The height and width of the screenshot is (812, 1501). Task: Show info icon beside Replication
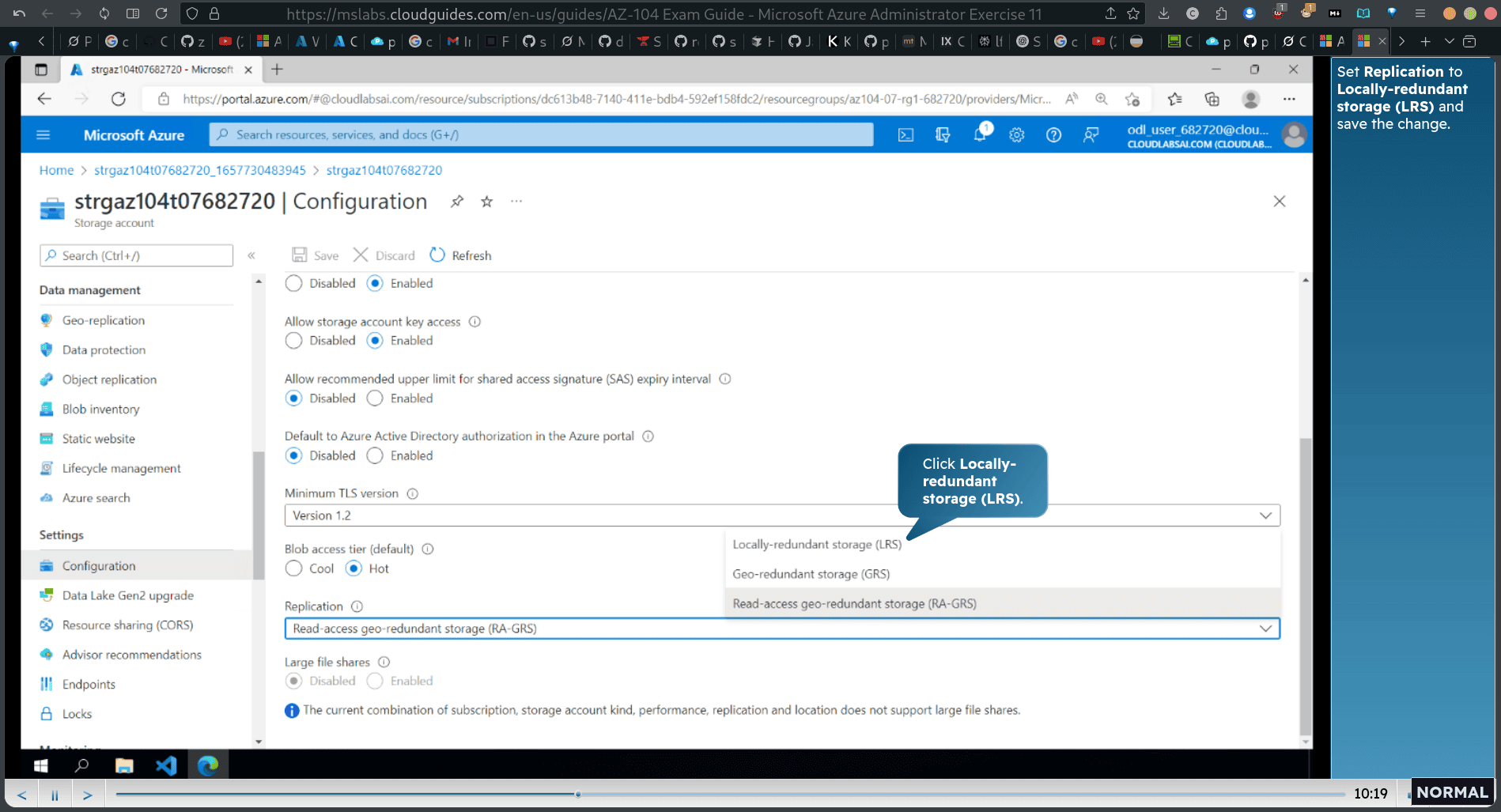tap(357, 606)
